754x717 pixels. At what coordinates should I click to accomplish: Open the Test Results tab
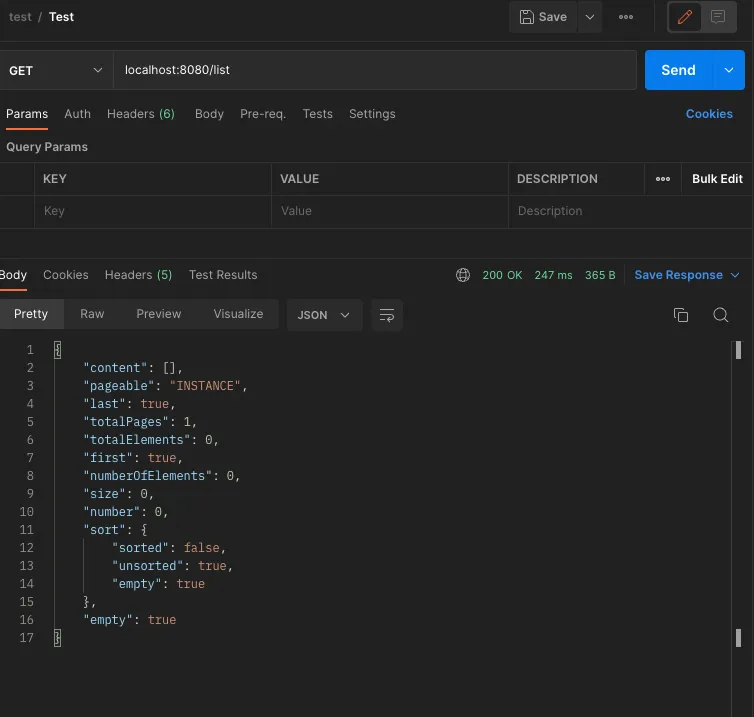pyautogui.click(x=223, y=275)
